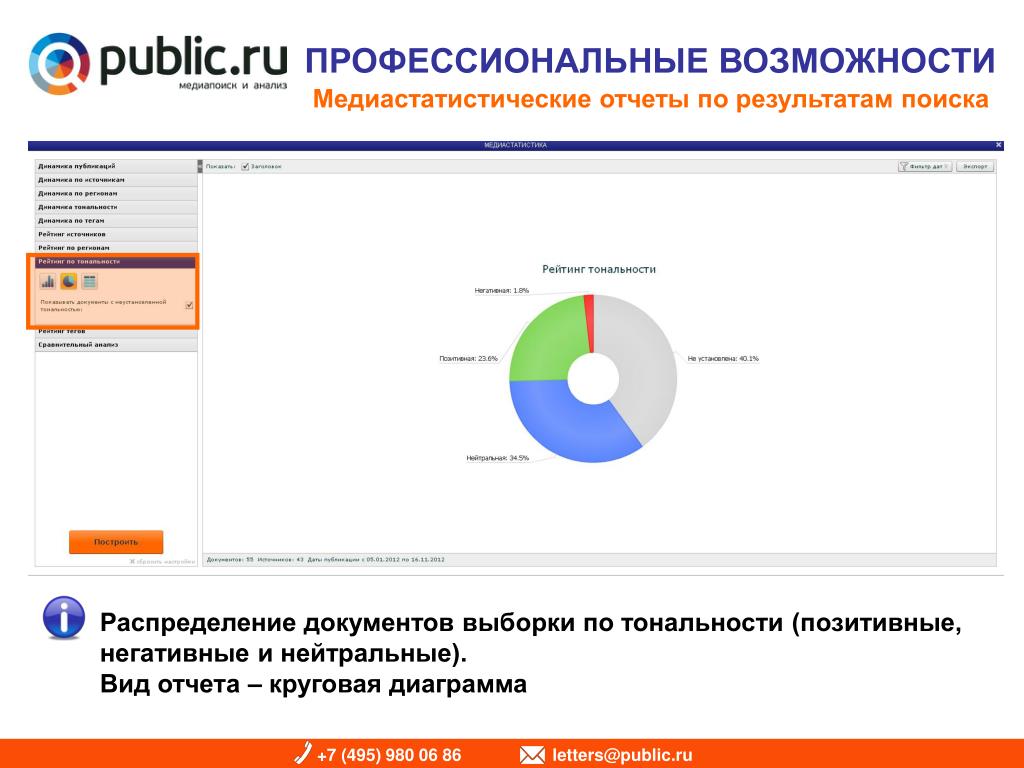Click the Не установлена: 40.1% label
Viewport: 1024px width, 768px height.
coord(723,359)
